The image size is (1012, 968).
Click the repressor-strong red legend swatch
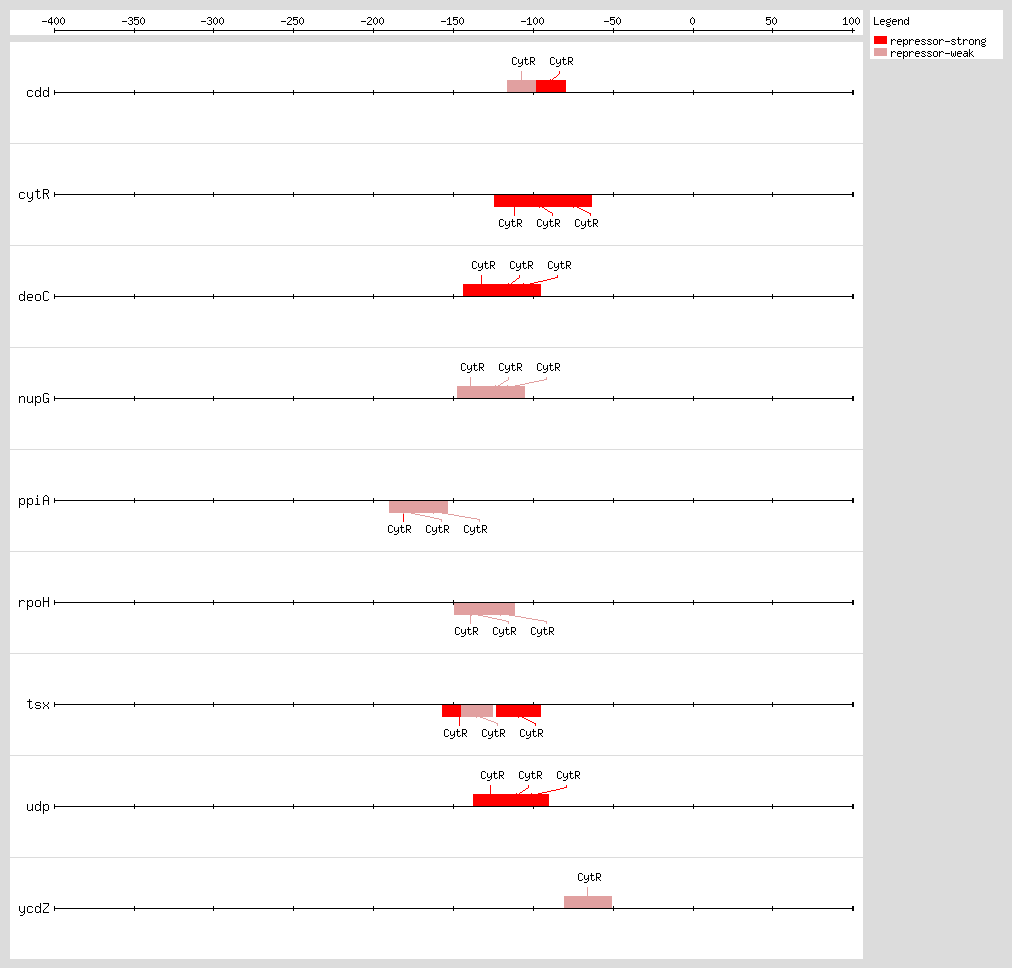tap(880, 40)
